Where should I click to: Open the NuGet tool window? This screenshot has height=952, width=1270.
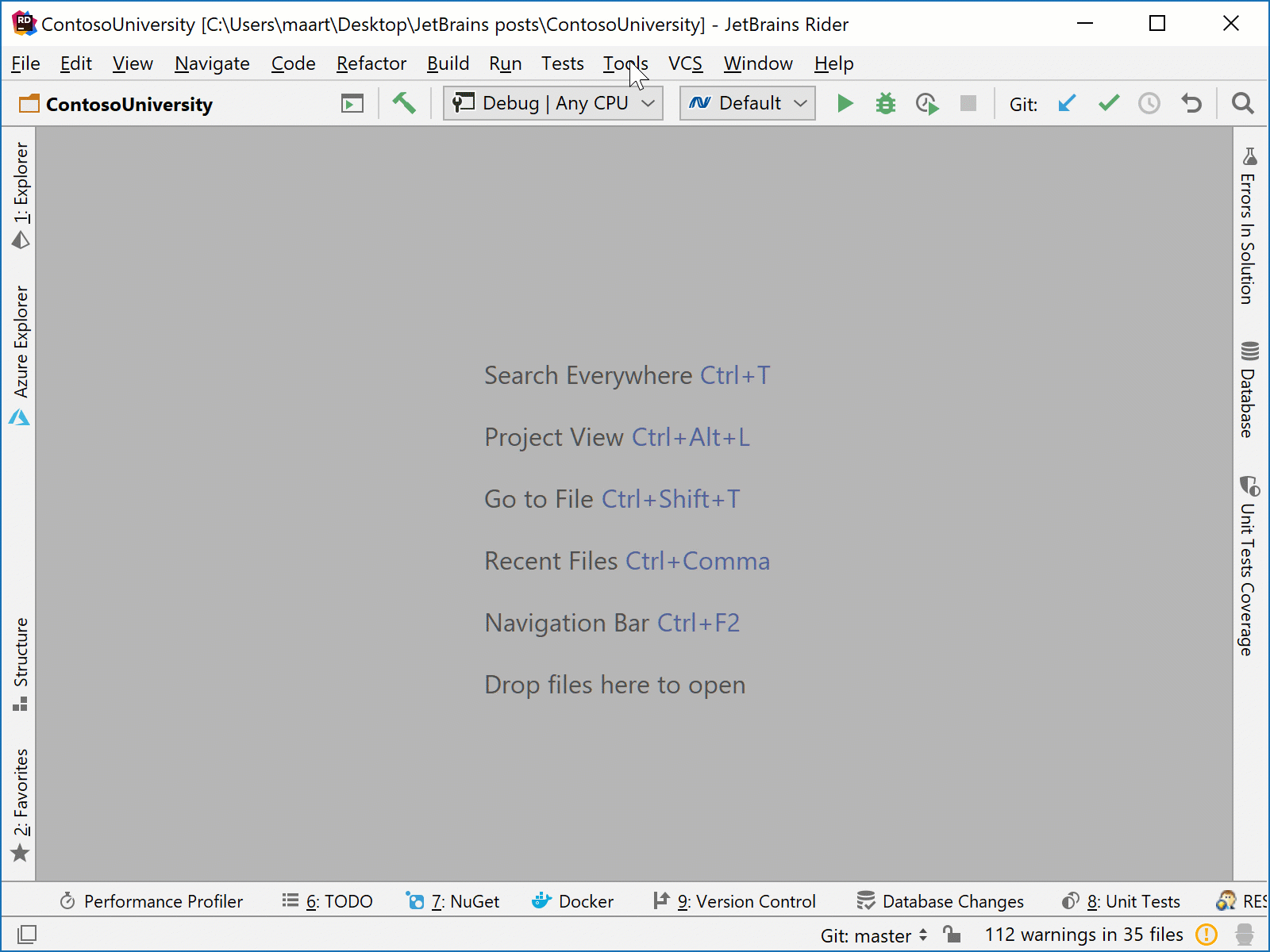[x=453, y=901]
